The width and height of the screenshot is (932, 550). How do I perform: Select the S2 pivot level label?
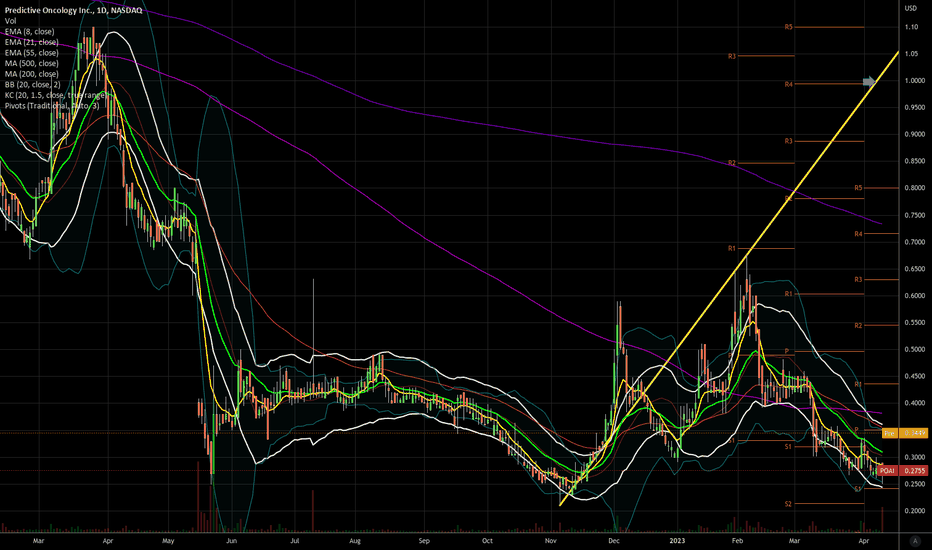[x=788, y=504]
